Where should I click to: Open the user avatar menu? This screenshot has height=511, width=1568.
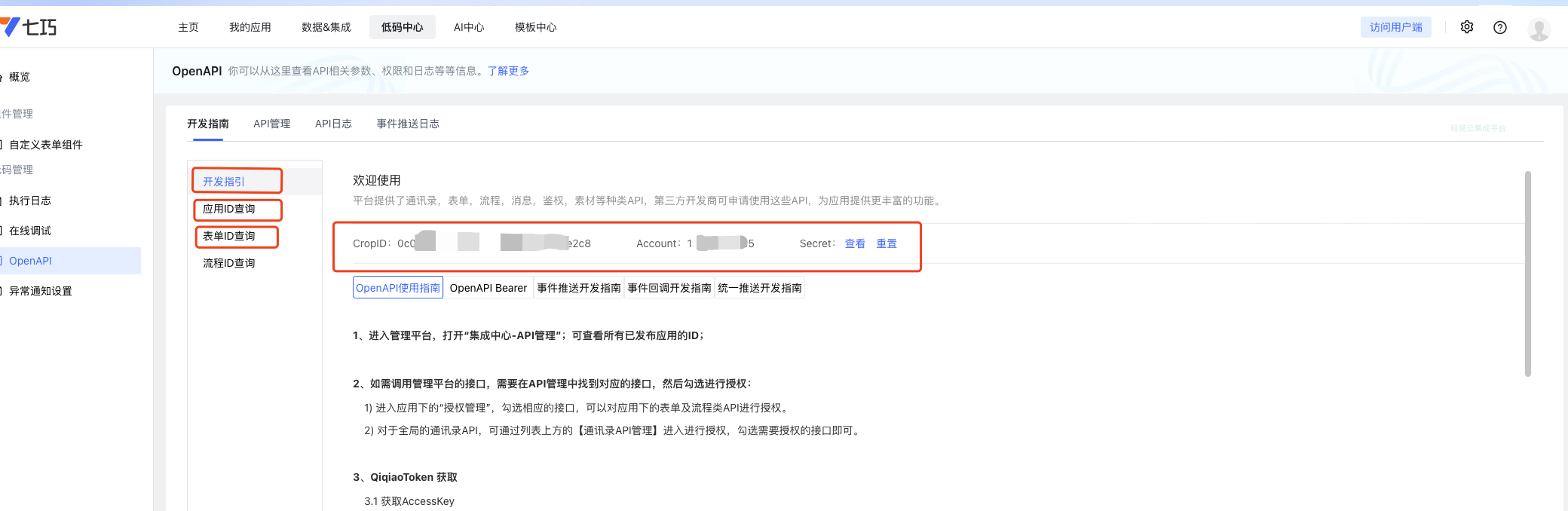click(x=1539, y=29)
